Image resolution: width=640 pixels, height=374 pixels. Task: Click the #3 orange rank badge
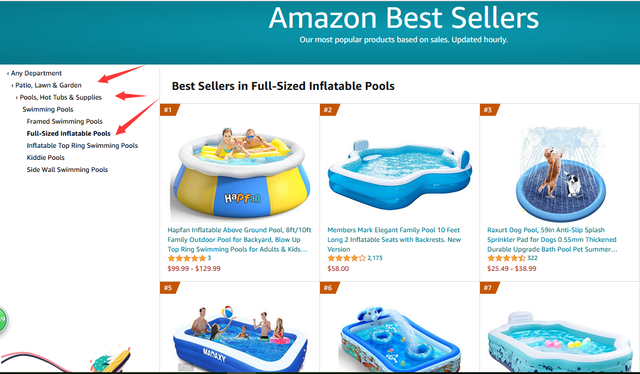click(489, 110)
